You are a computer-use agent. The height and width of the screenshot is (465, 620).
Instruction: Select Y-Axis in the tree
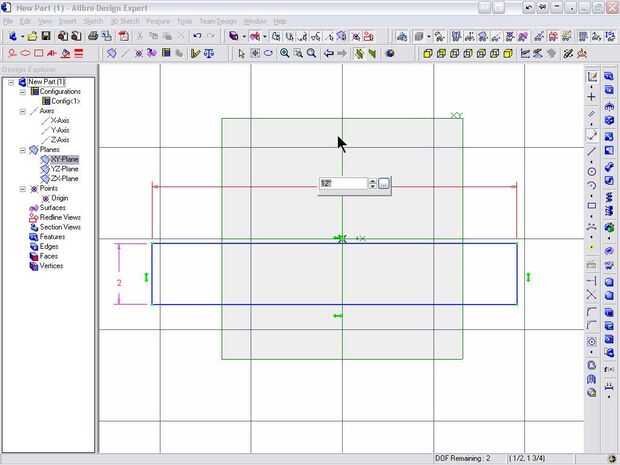click(60, 130)
